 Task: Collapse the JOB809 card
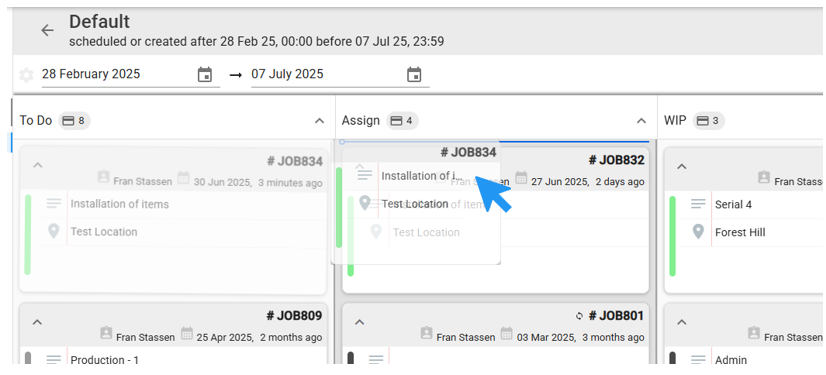point(37,322)
